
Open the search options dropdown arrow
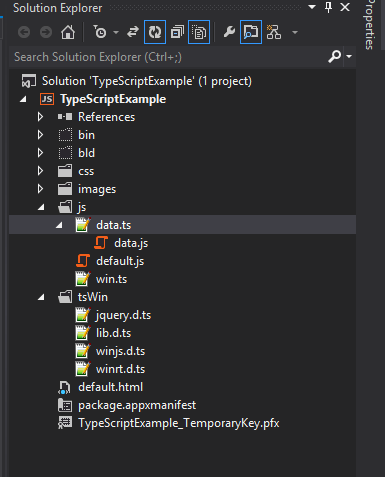349,56
